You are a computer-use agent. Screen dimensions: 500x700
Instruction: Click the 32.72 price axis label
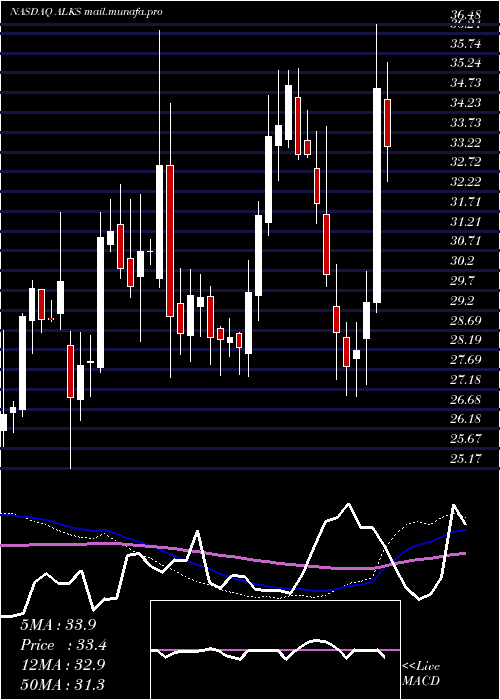[466, 162]
